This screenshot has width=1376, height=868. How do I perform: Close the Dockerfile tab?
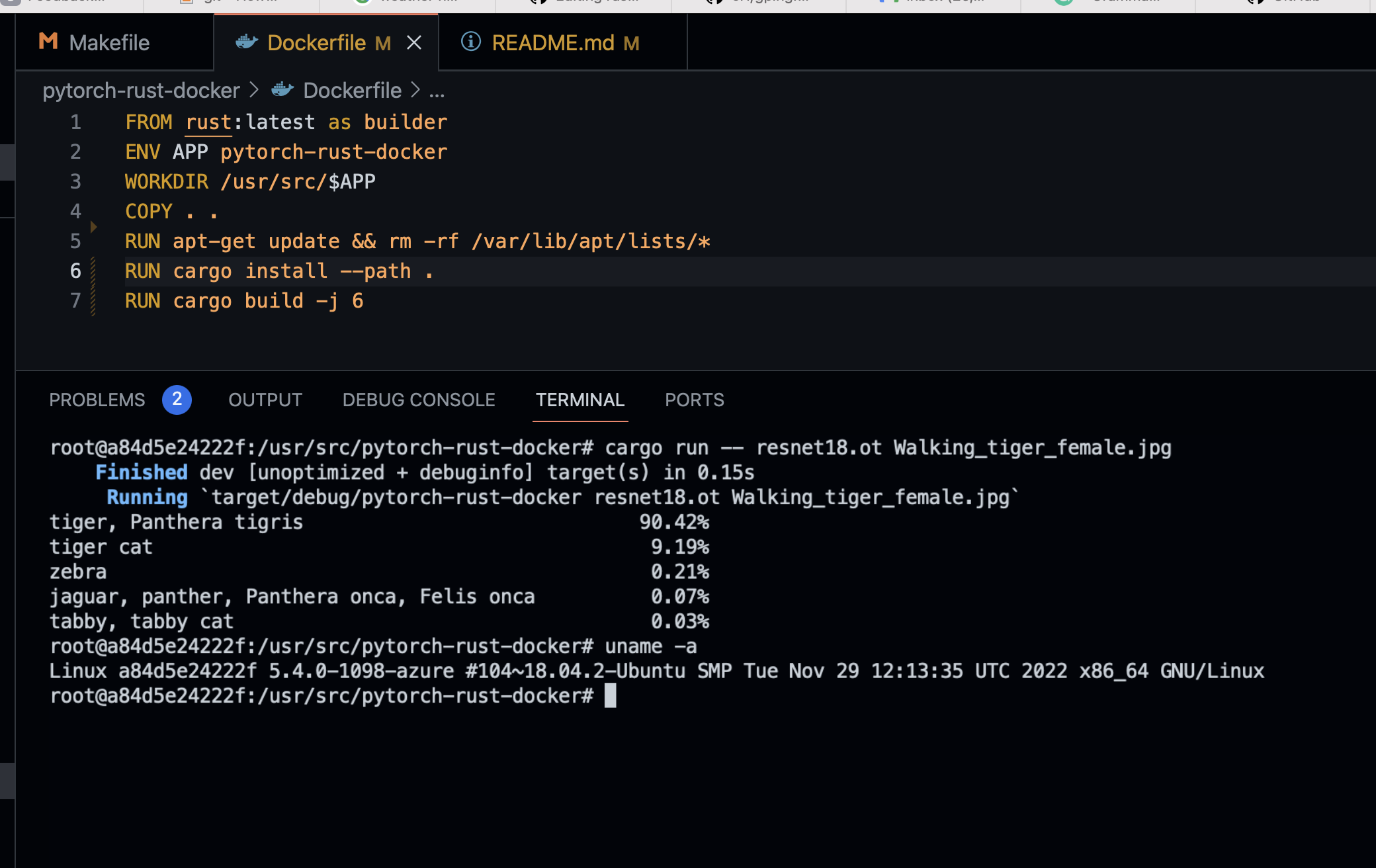tap(414, 43)
